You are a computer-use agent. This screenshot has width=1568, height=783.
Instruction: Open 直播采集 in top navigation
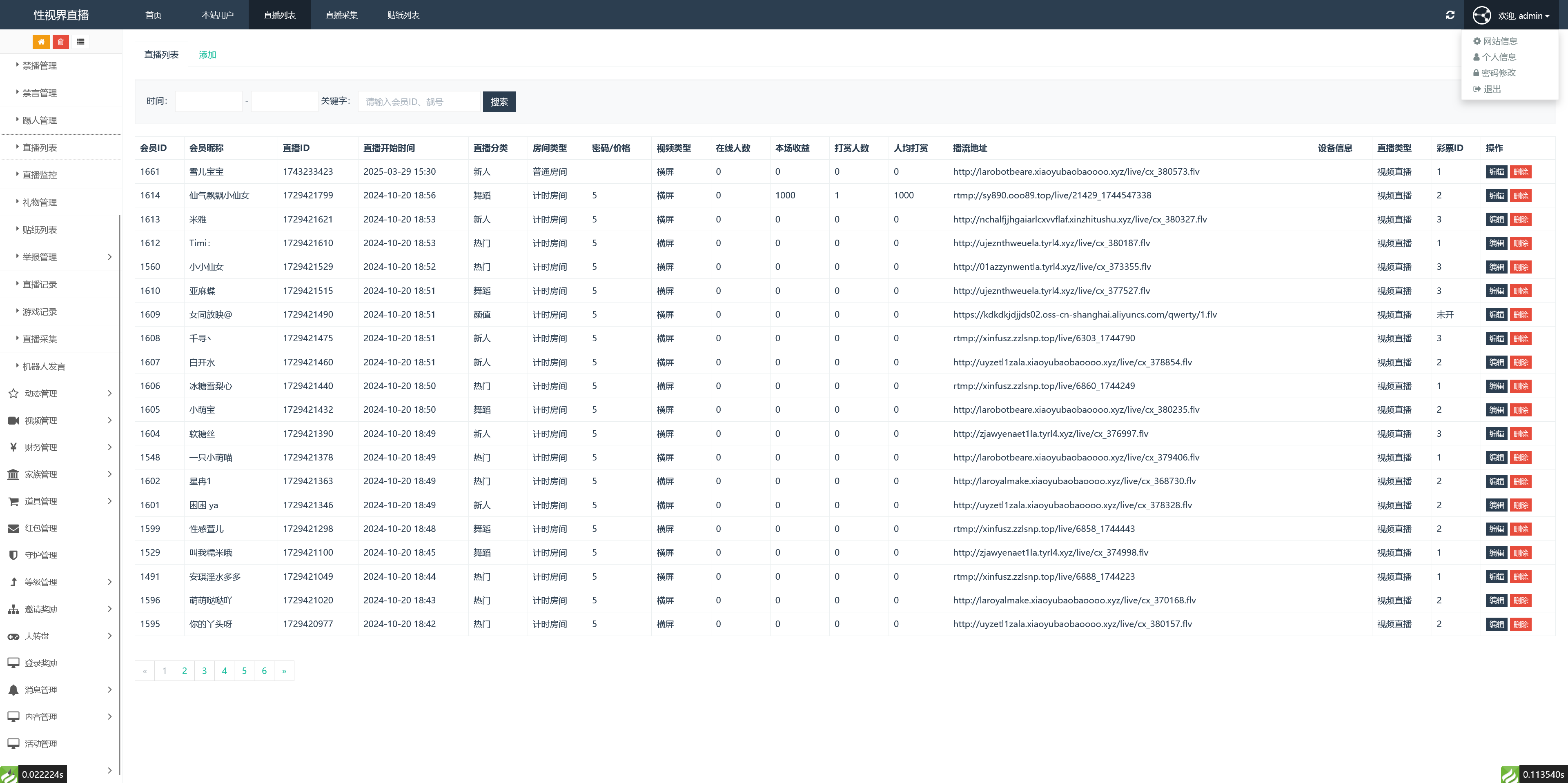pyautogui.click(x=341, y=15)
